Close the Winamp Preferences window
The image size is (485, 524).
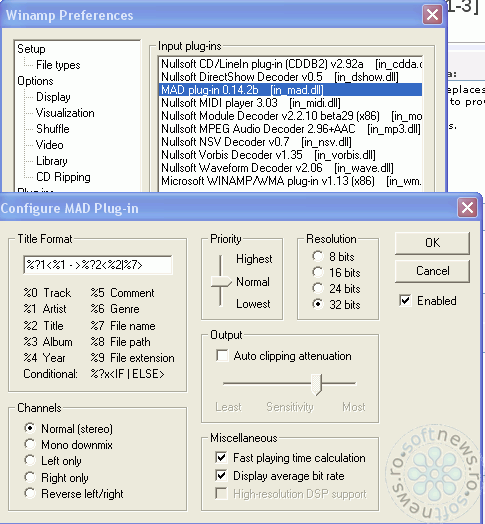coord(432,15)
